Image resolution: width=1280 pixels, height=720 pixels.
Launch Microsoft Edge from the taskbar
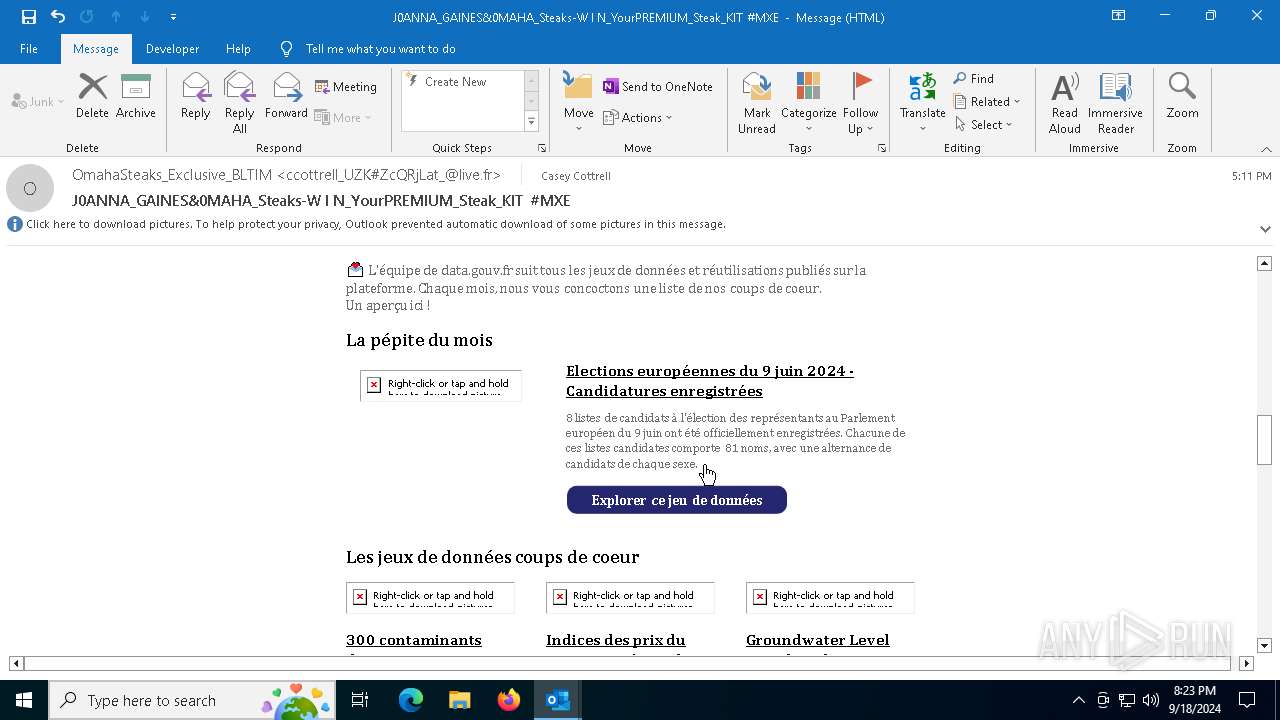coord(411,700)
